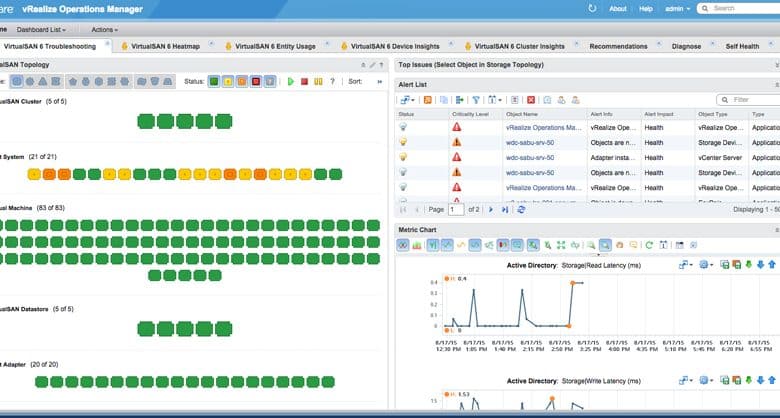The height and width of the screenshot is (418, 780).
Task: Move the Read Latency chart up
Action: click(772, 265)
